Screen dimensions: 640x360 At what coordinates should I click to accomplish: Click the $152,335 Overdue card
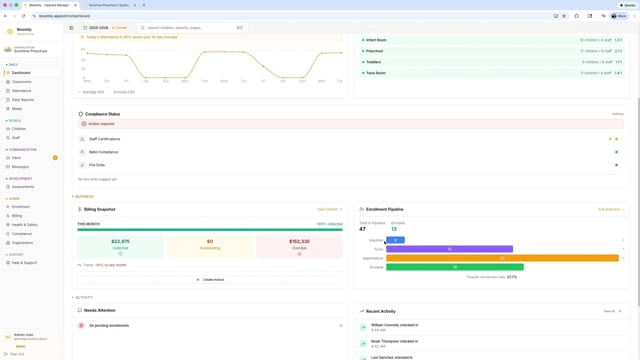[x=299, y=247]
